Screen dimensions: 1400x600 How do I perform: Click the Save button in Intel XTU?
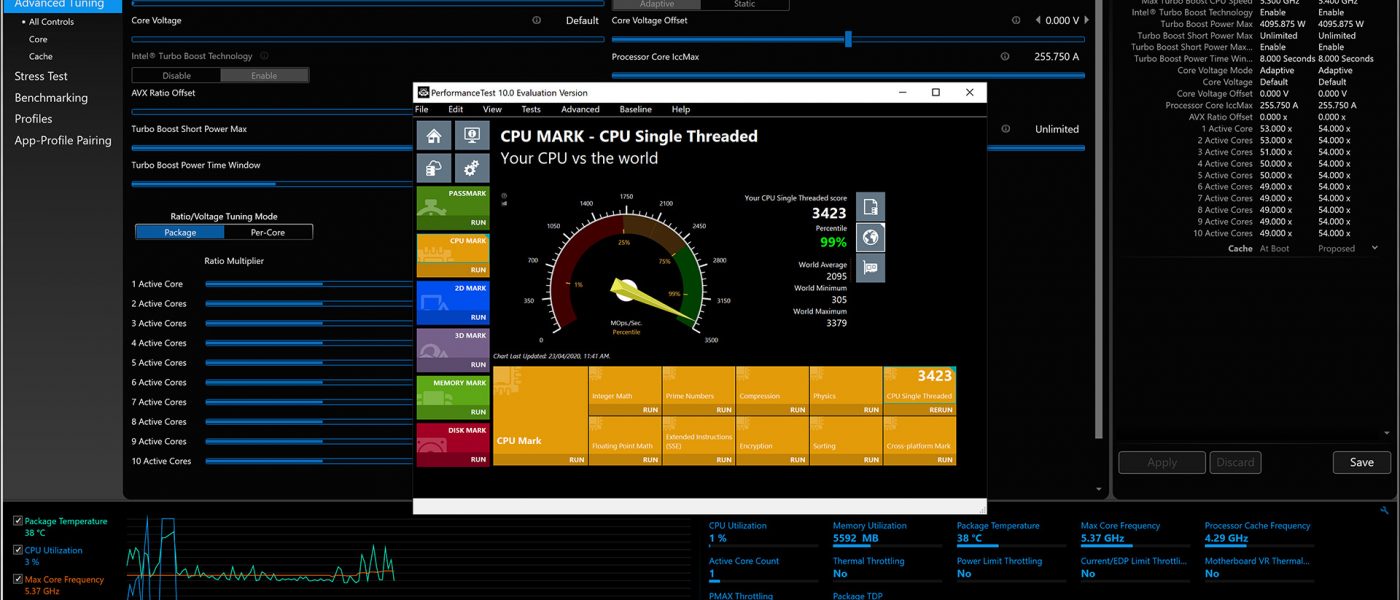pos(1361,462)
